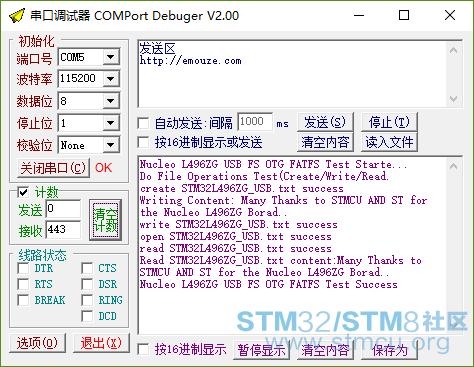Open the parity dropdown showing None
The height and width of the screenshot is (367, 474).
(x=111, y=145)
